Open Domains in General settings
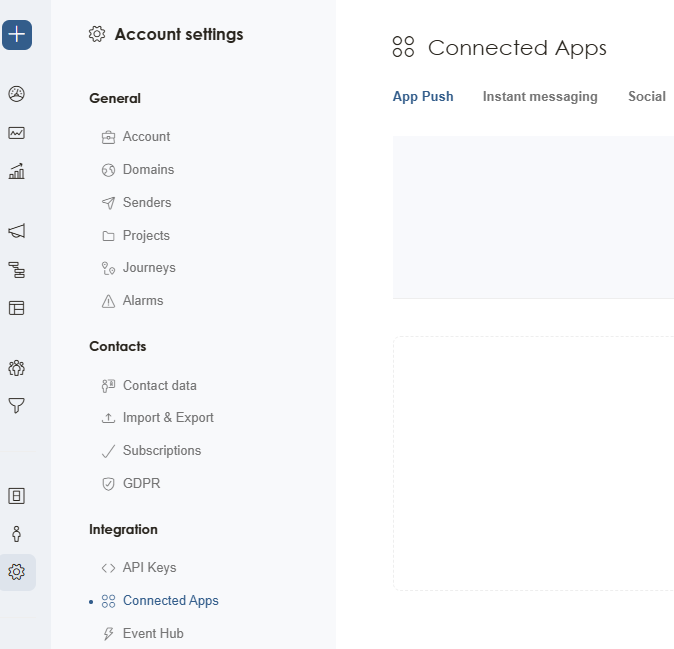674x649 pixels. click(x=148, y=170)
